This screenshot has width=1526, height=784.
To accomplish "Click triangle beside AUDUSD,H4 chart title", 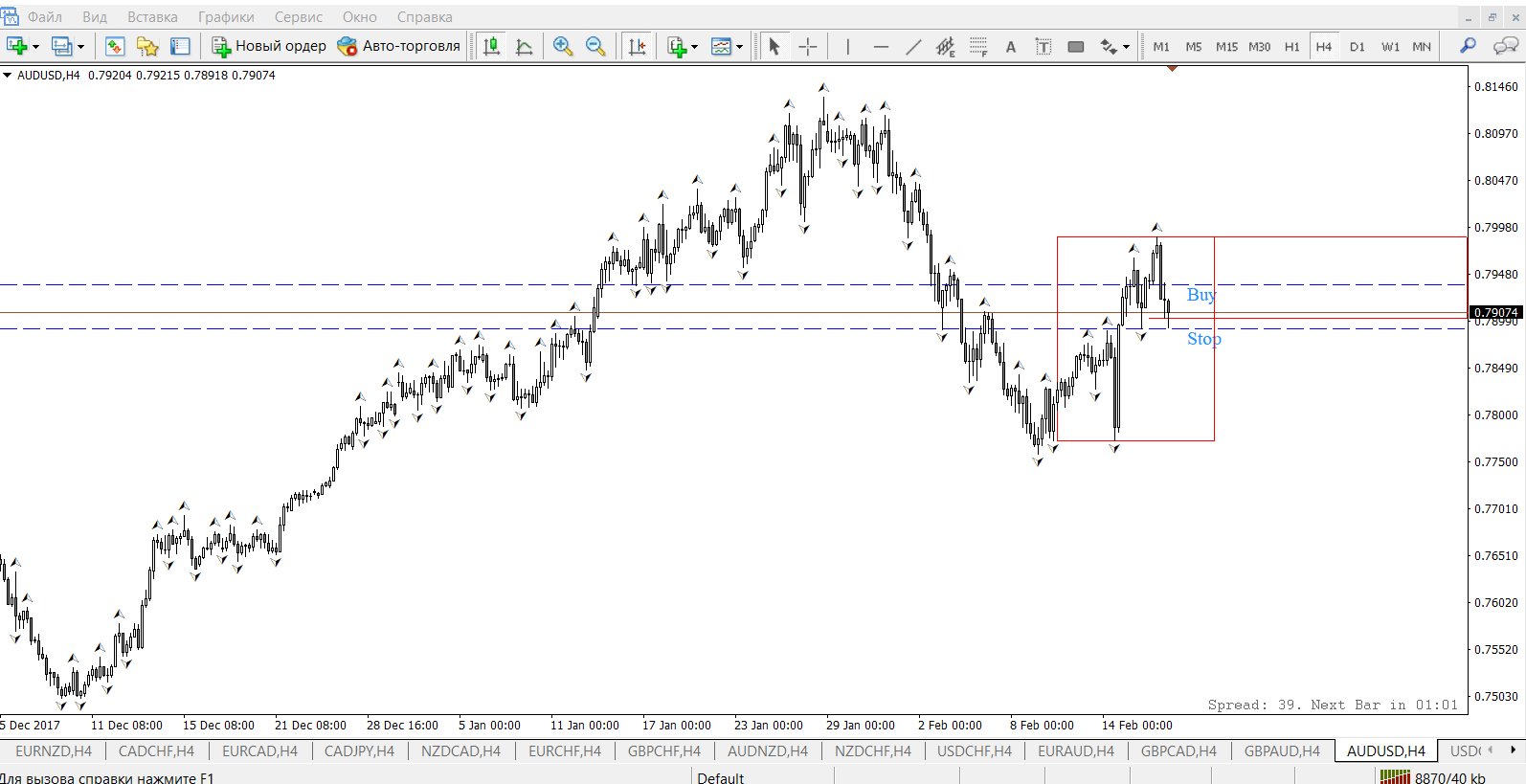I will point(8,75).
